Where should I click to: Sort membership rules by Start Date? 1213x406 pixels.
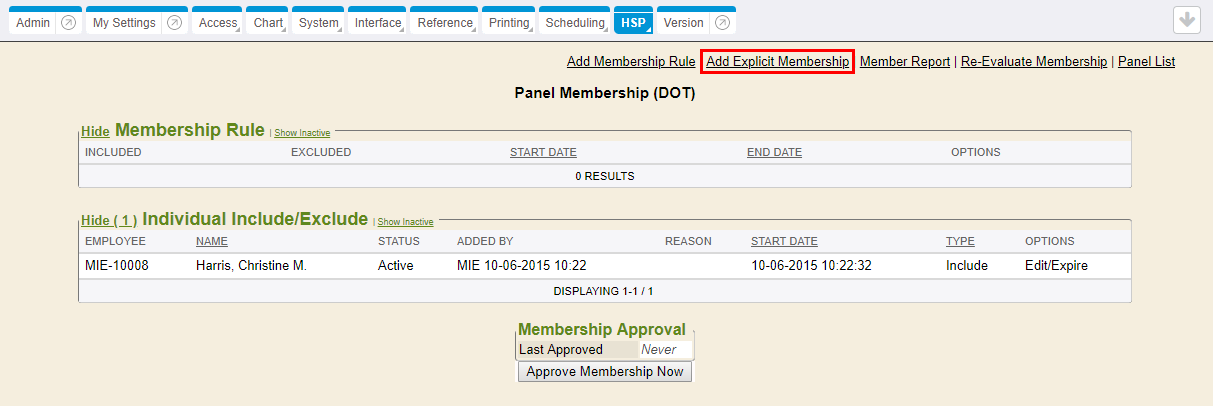coord(543,153)
